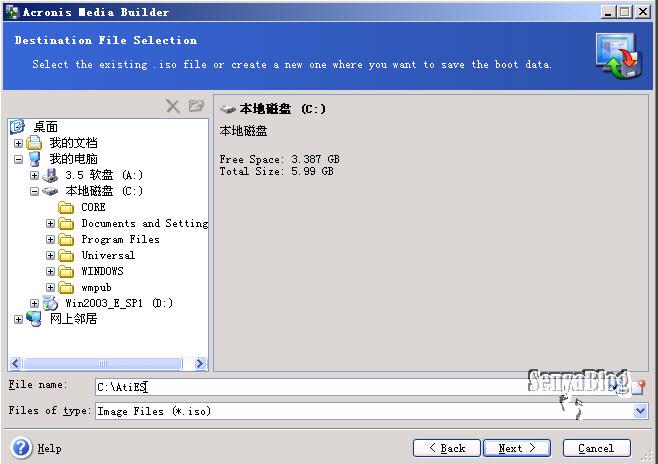The image size is (658, 464).
Task: Click the Program Files folder icon
Action: point(66,240)
